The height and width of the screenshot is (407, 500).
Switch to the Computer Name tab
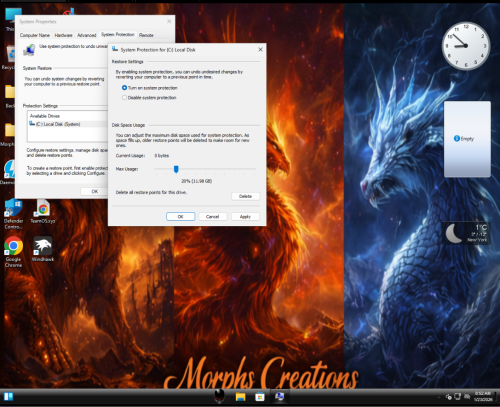click(35, 35)
